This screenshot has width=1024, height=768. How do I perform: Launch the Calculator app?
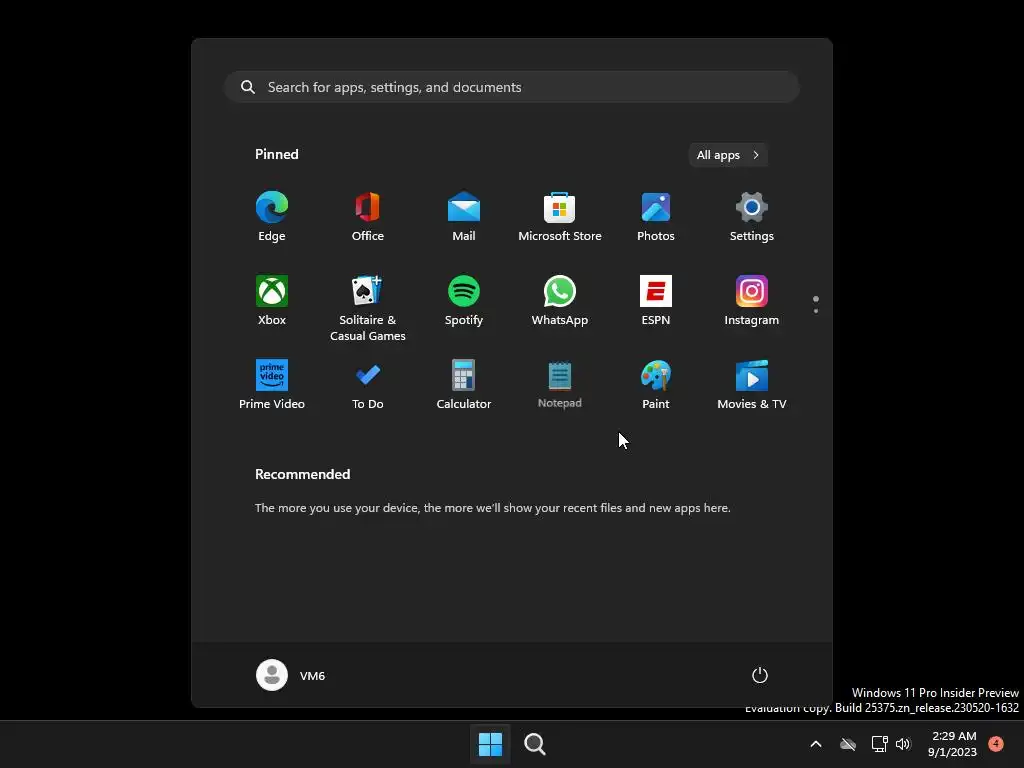coord(464,385)
